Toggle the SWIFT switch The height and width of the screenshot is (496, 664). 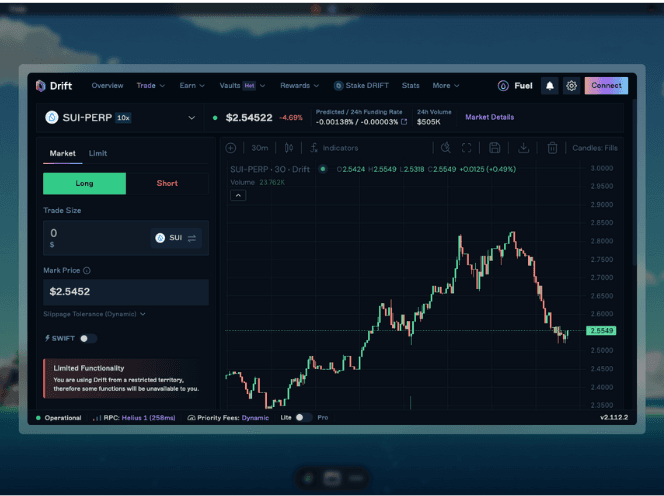click(88, 338)
